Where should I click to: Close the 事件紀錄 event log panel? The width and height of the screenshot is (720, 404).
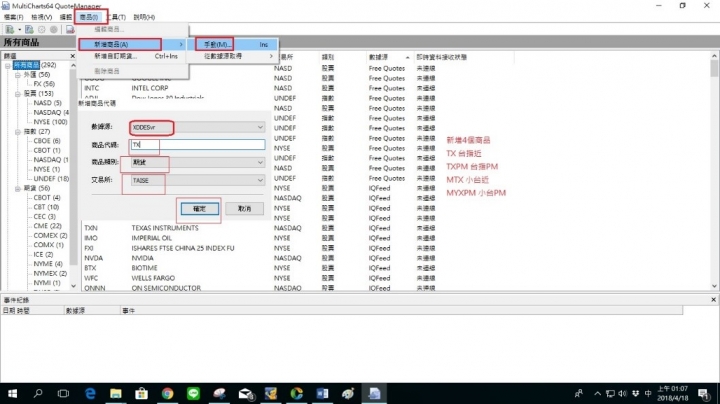[x=714, y=300]
